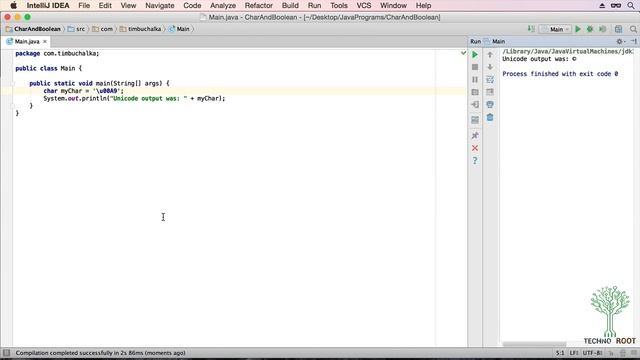The image size is (640, 360).
Task: Click the com breadcrumb folder
Action: (x=102, y=29)
